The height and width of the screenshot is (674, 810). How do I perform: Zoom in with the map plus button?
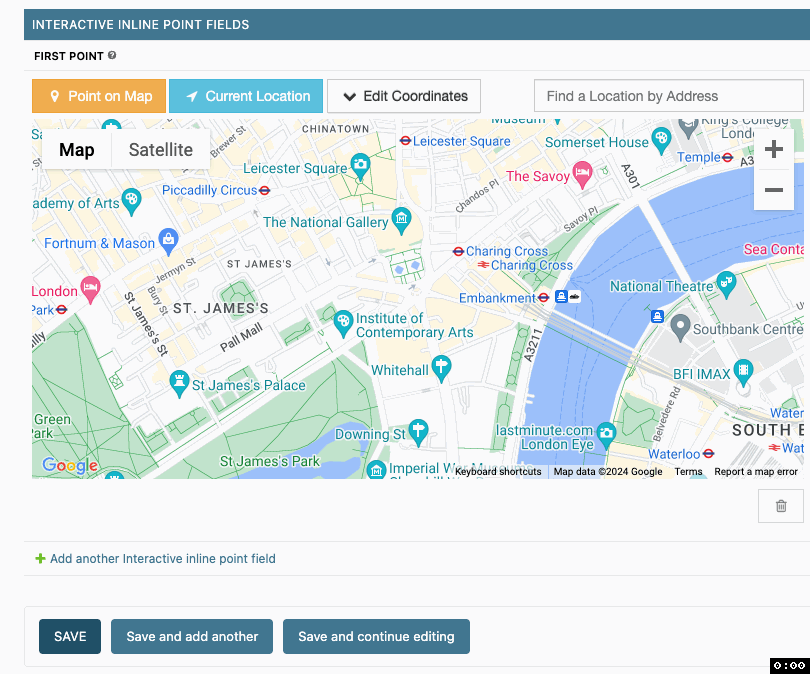tap(773, 149)
